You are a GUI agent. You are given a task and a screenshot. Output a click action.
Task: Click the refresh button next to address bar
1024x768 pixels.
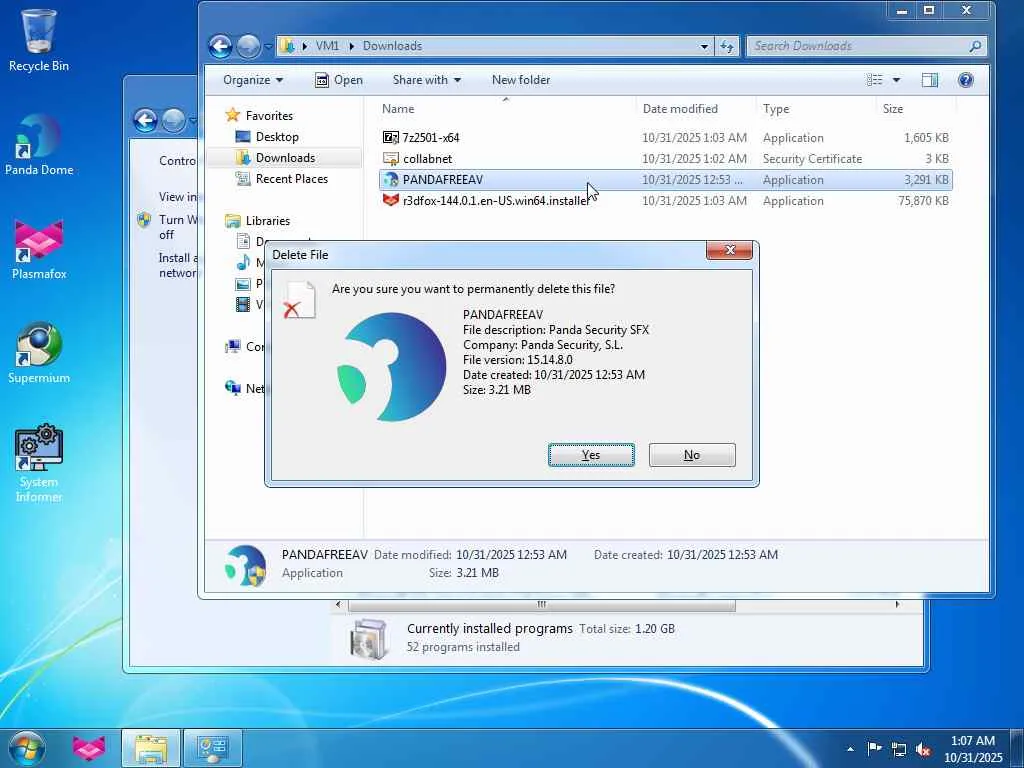tap(726, 46)
